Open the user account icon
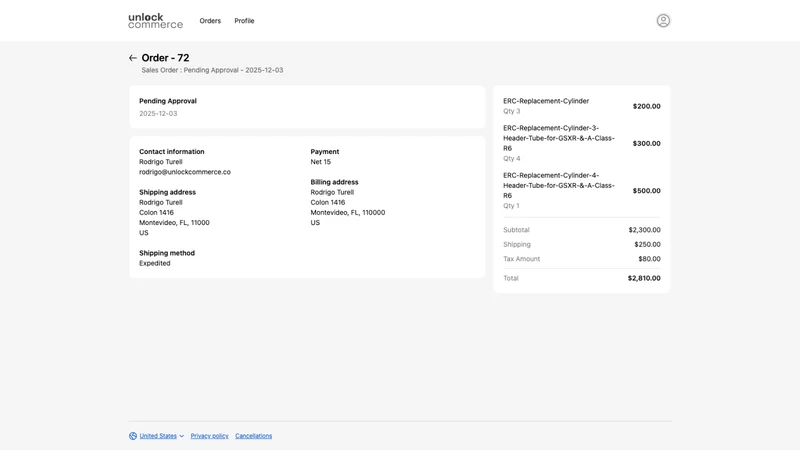The height and width of the screenshot is (450, 800). pyautogui.click(x=663, y=20)
